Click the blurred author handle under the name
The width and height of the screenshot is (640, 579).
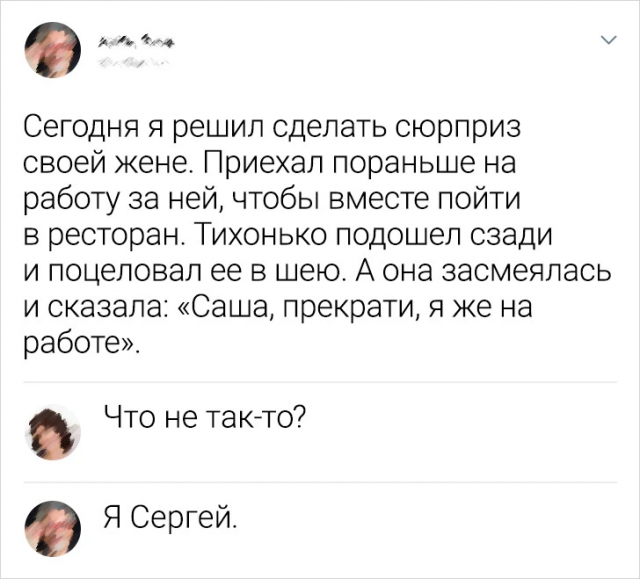pos(132,62)
